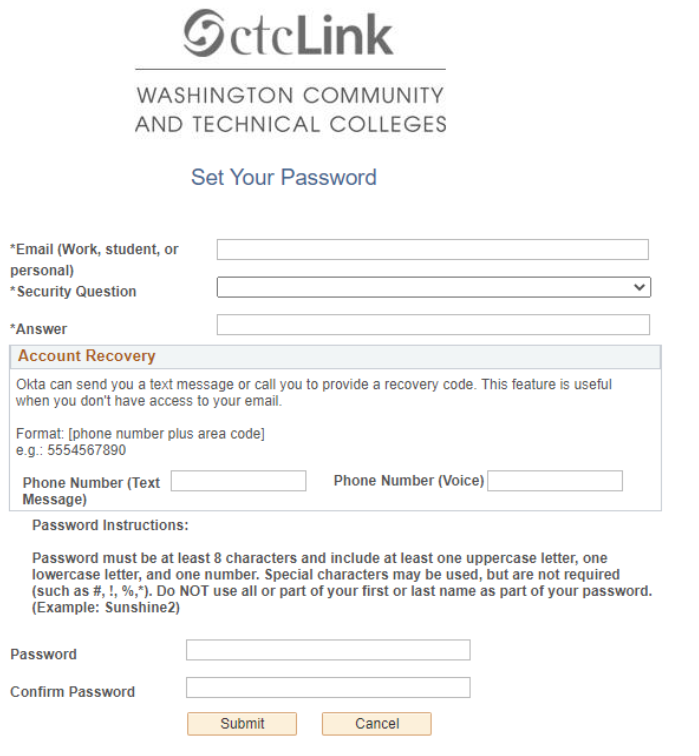Click the Security Question label

tap(76, 292)
